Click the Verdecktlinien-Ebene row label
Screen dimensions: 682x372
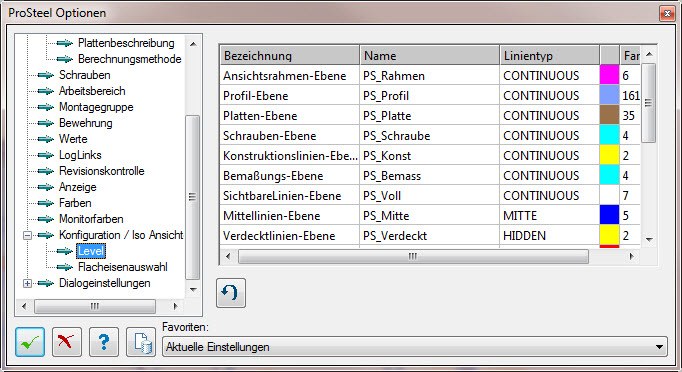pyautogui.click(x=290, y=236)
